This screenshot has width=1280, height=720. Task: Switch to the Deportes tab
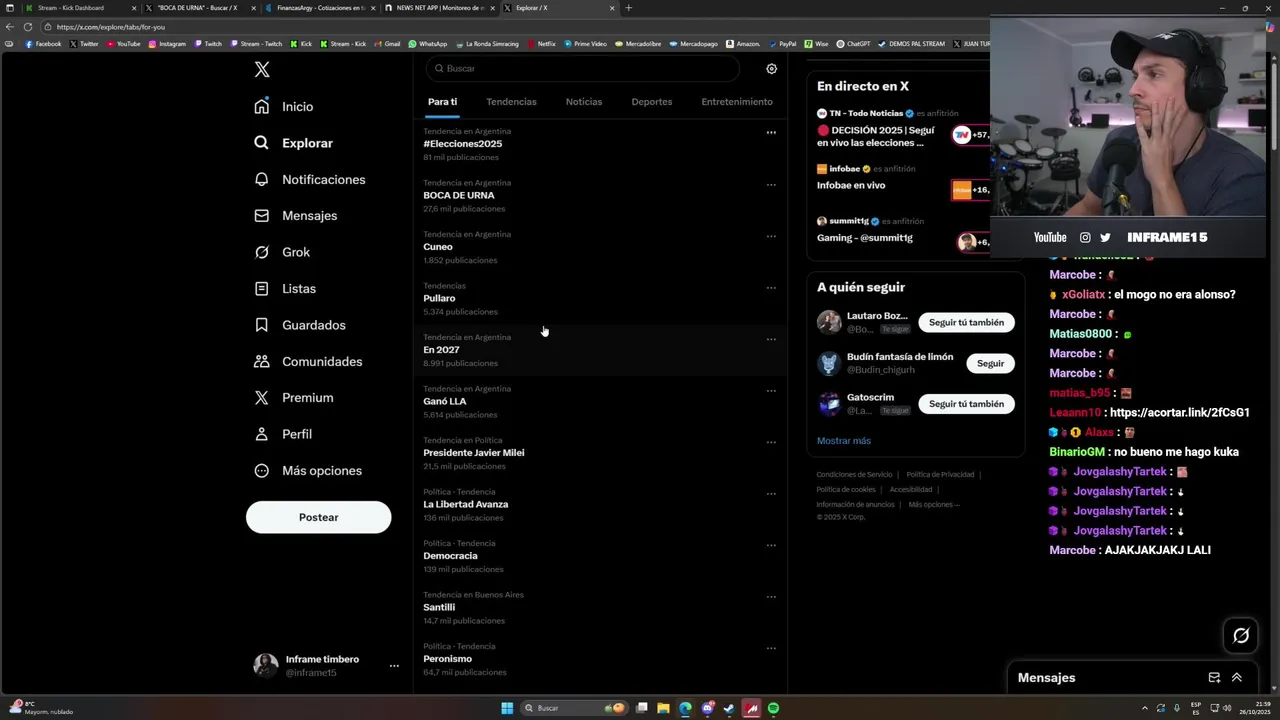(x=652, y=102)
